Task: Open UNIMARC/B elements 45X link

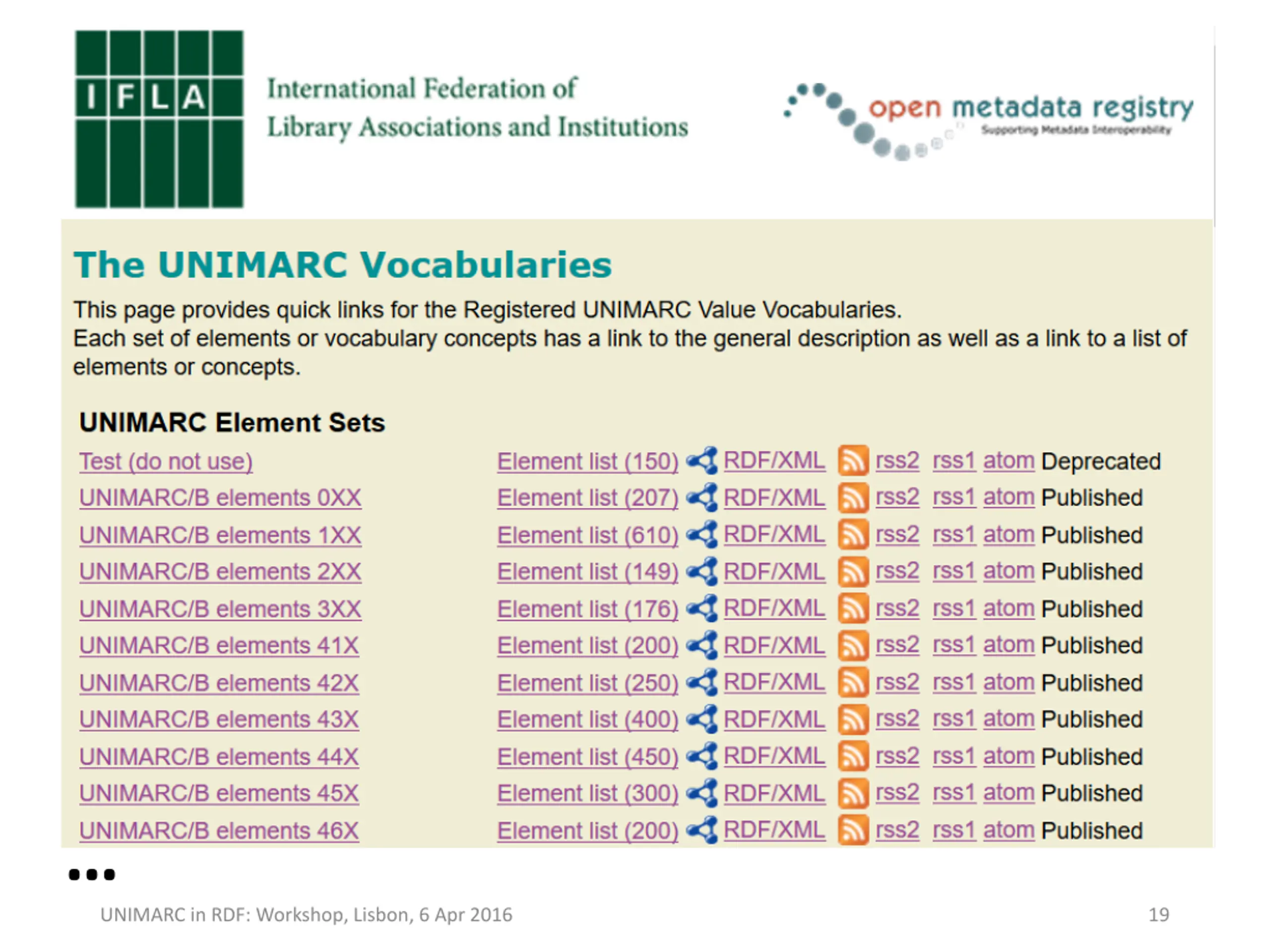Action: click(x=219, y=794)
